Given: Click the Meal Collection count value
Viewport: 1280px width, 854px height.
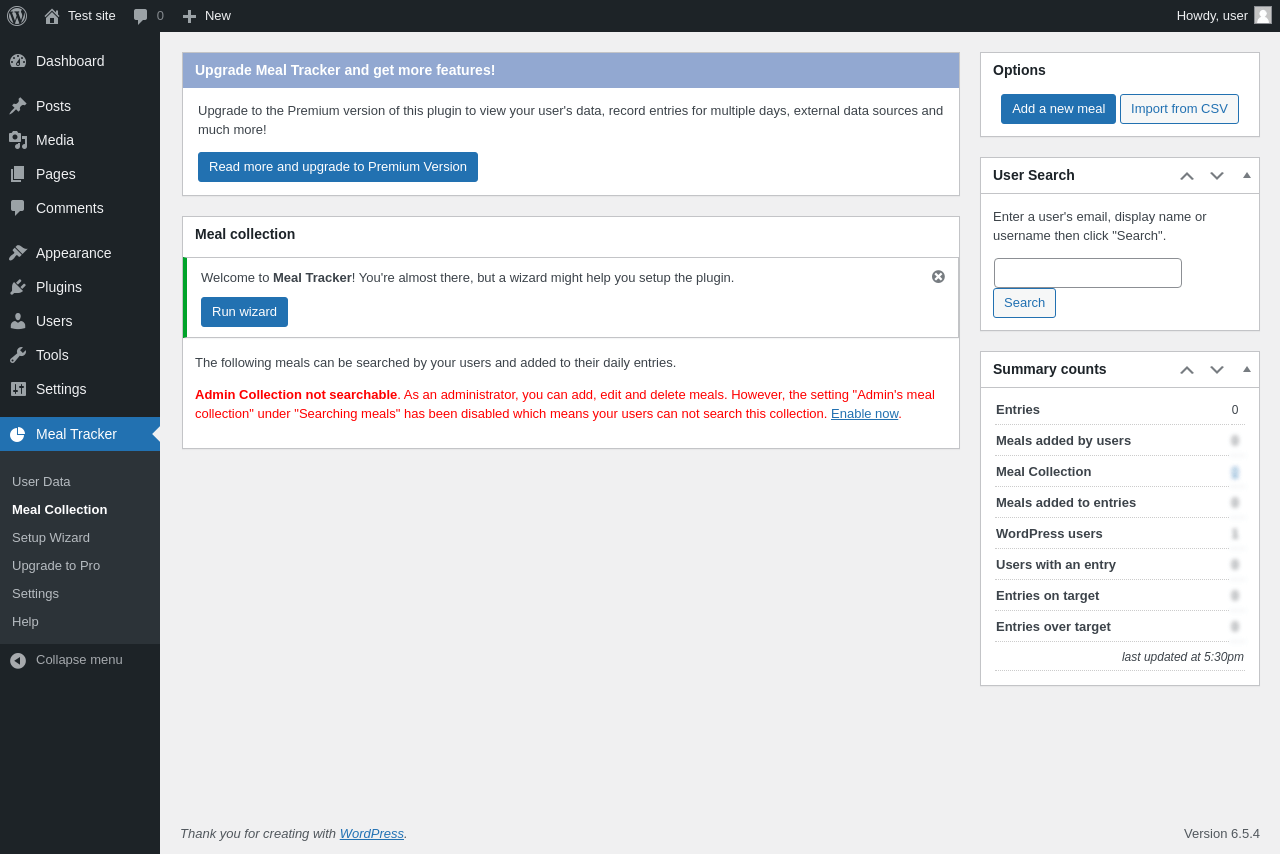Looking at the screenshot, I should [1235, 472].
